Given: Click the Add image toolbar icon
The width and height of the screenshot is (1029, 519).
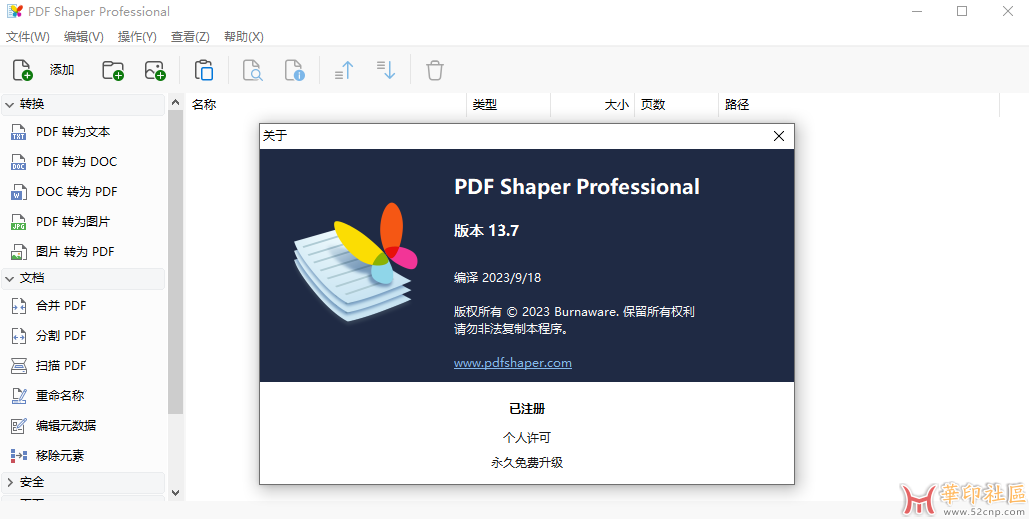Looking at the screenshot, I should 155,70.
